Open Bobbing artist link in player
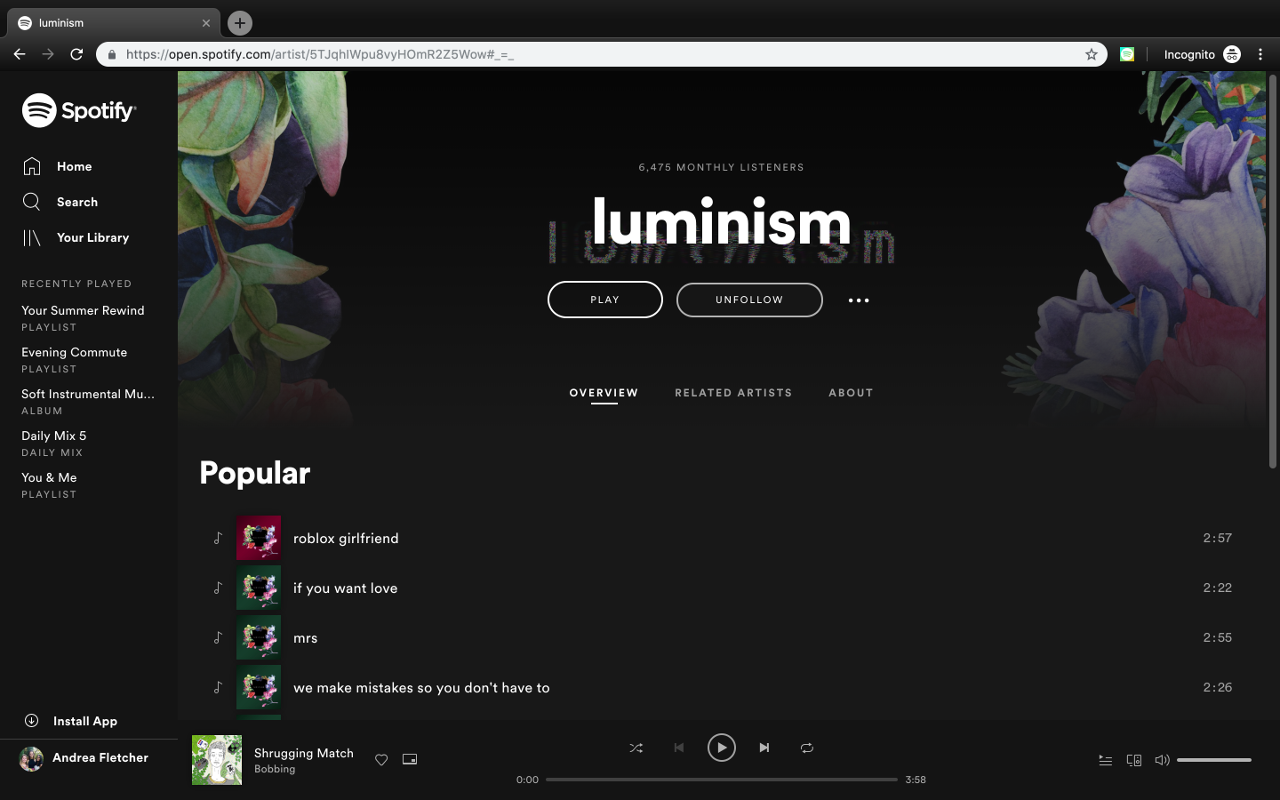The image size is (1280, 800). tap(274, 770)
